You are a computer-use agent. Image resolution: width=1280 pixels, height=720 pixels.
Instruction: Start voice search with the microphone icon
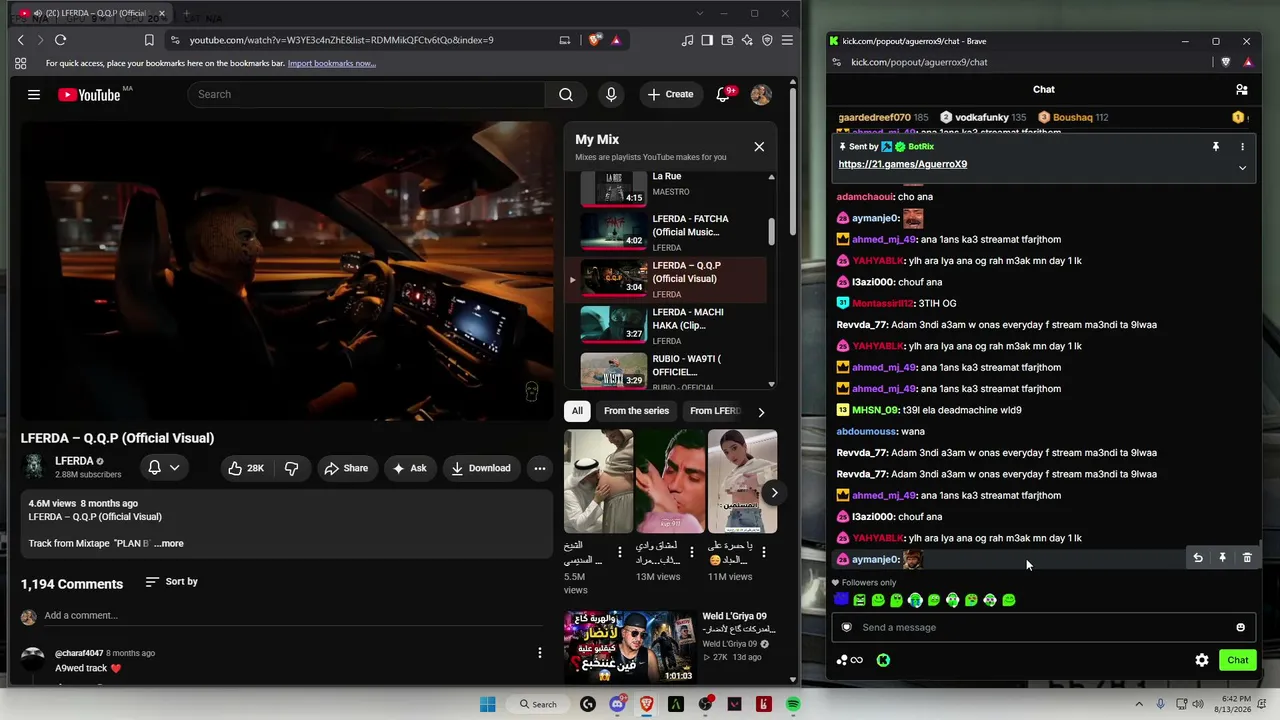tap(611, 94)
